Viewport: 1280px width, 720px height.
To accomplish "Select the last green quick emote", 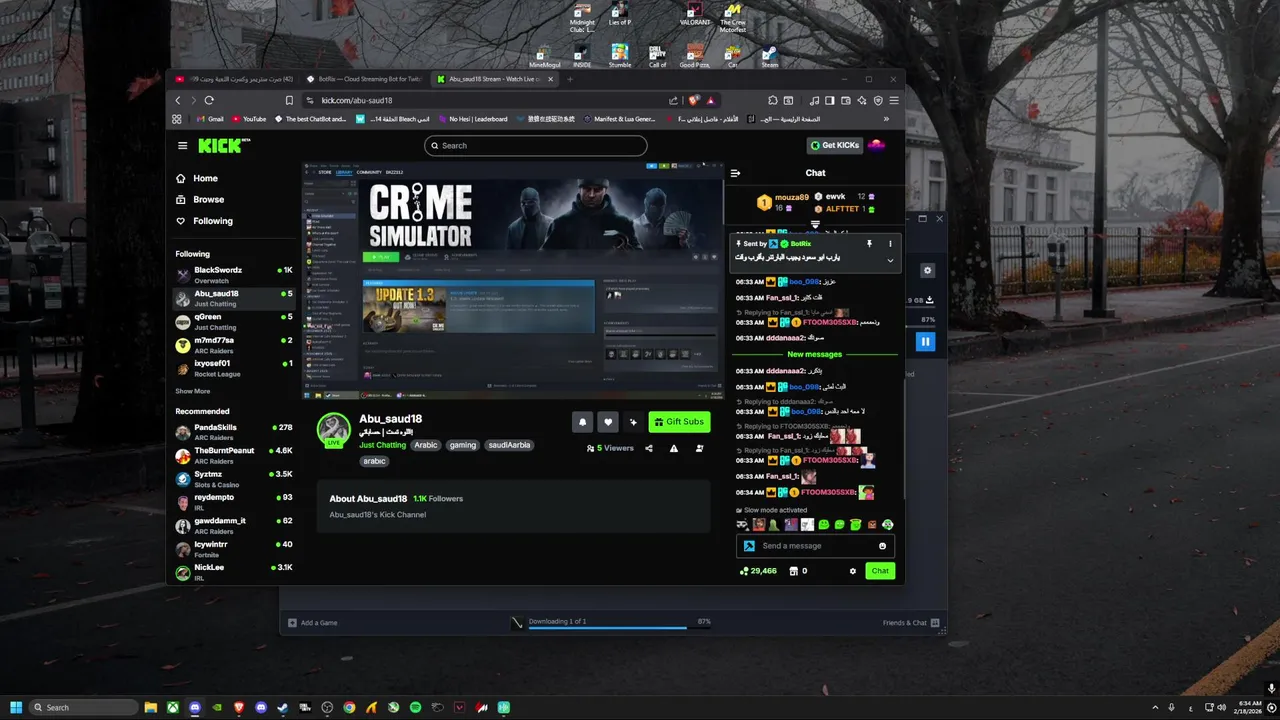I will [888, 525].
